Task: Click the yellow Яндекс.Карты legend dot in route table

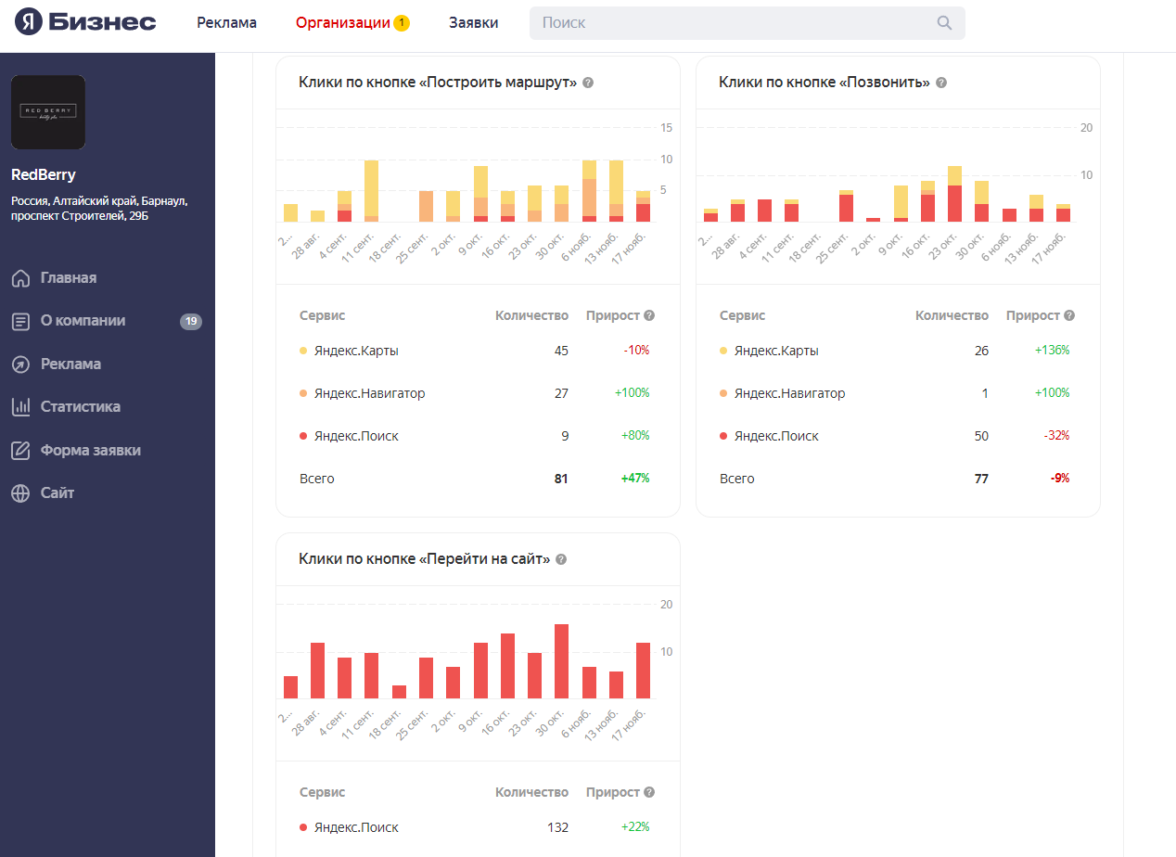Action: (x=303, y=351)
